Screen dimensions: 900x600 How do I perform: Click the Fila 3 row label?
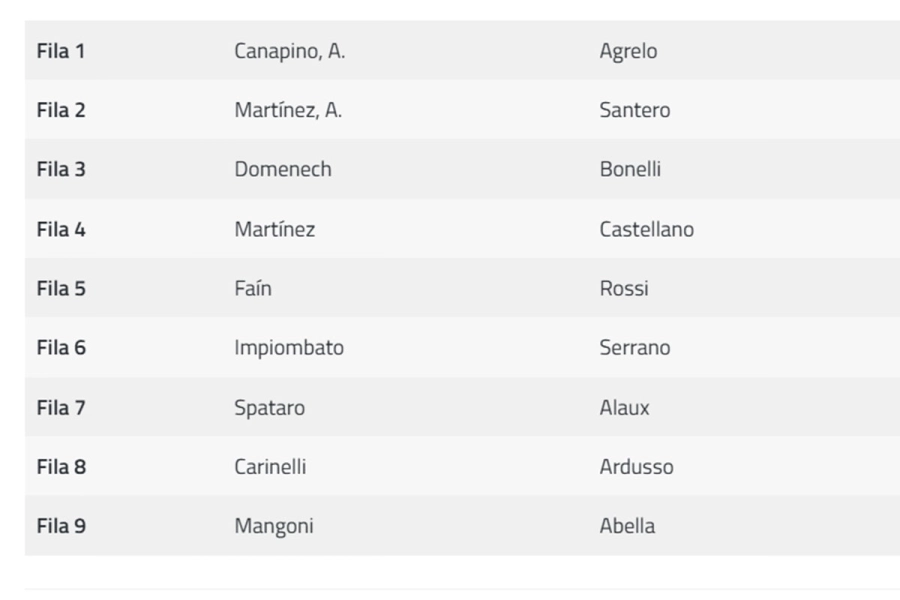point(61,169)
